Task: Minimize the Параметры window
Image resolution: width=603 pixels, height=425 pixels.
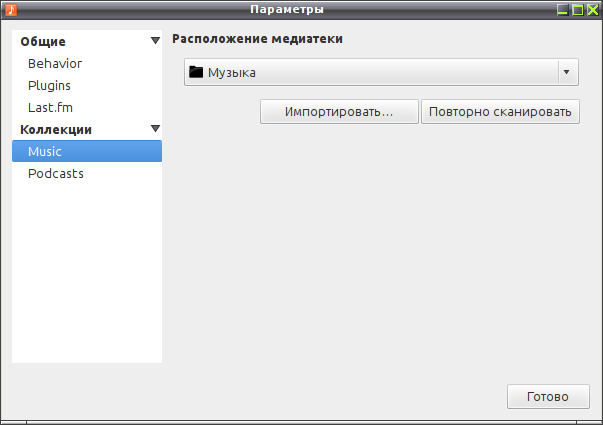Action: [563, 10]
